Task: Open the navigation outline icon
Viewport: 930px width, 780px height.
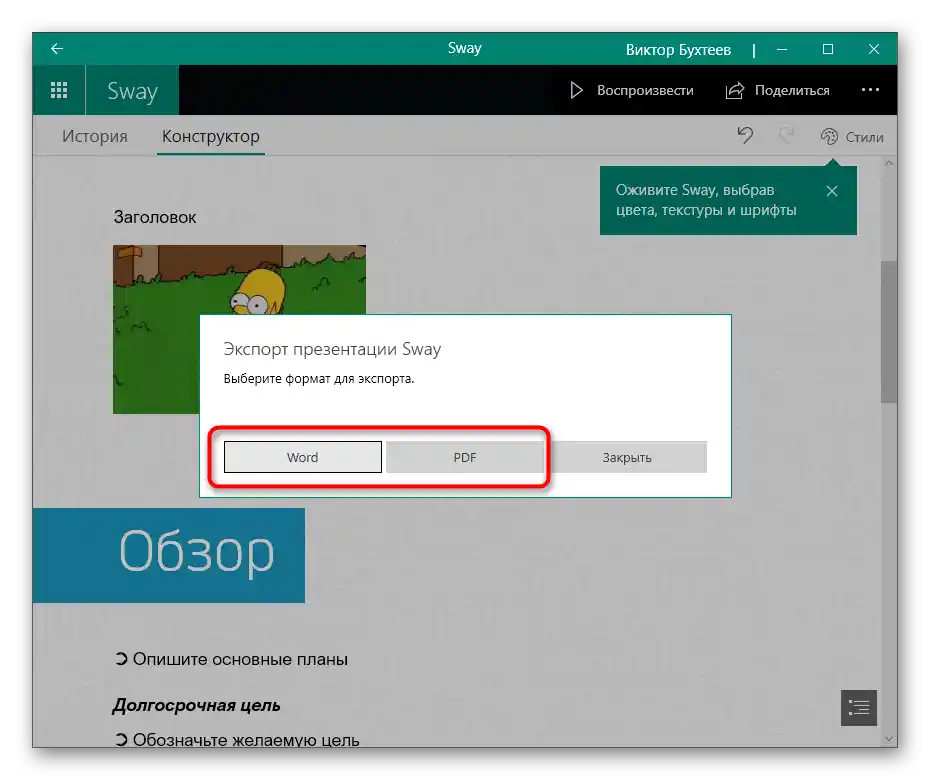Action: 858,708
